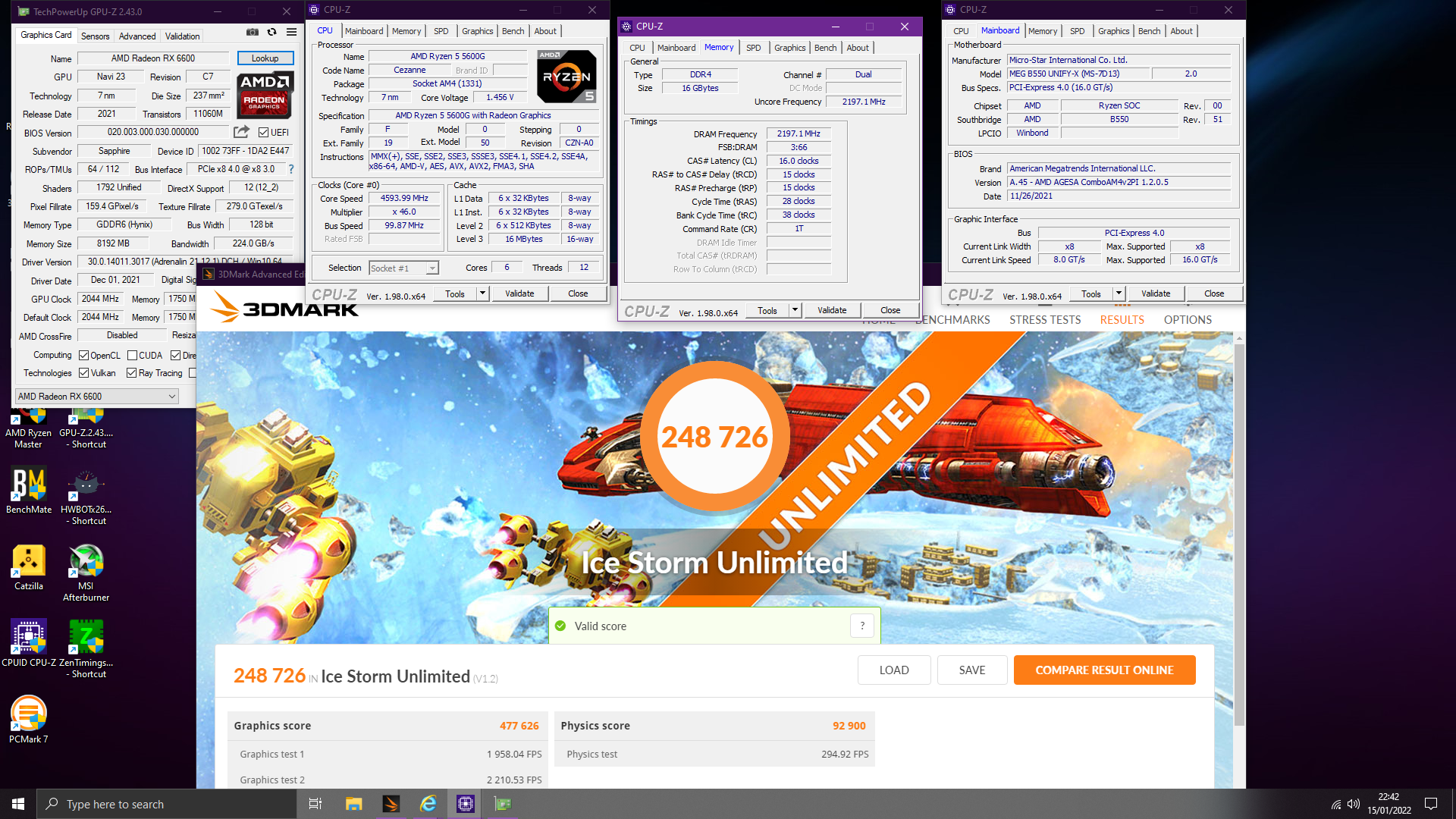The image size is (1456, 819).
Task: Open Graphics tab in CPU-Z Mainboard window
Action: coord(1113,31)
